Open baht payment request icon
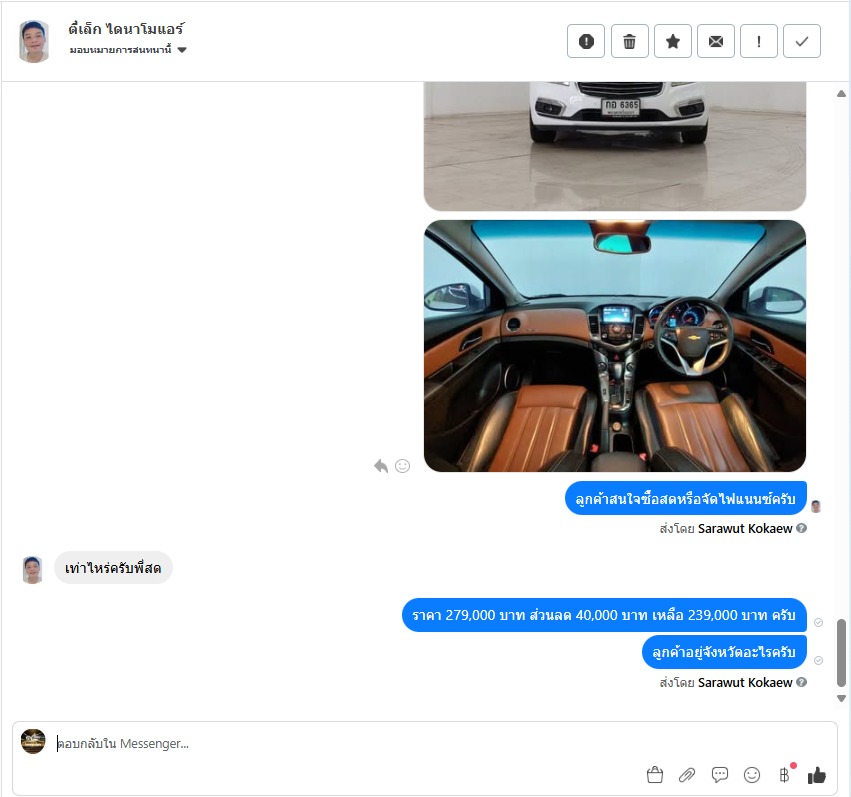Image resolution: width=851 pixels, height=797 pixels. (x=784, y=775)
